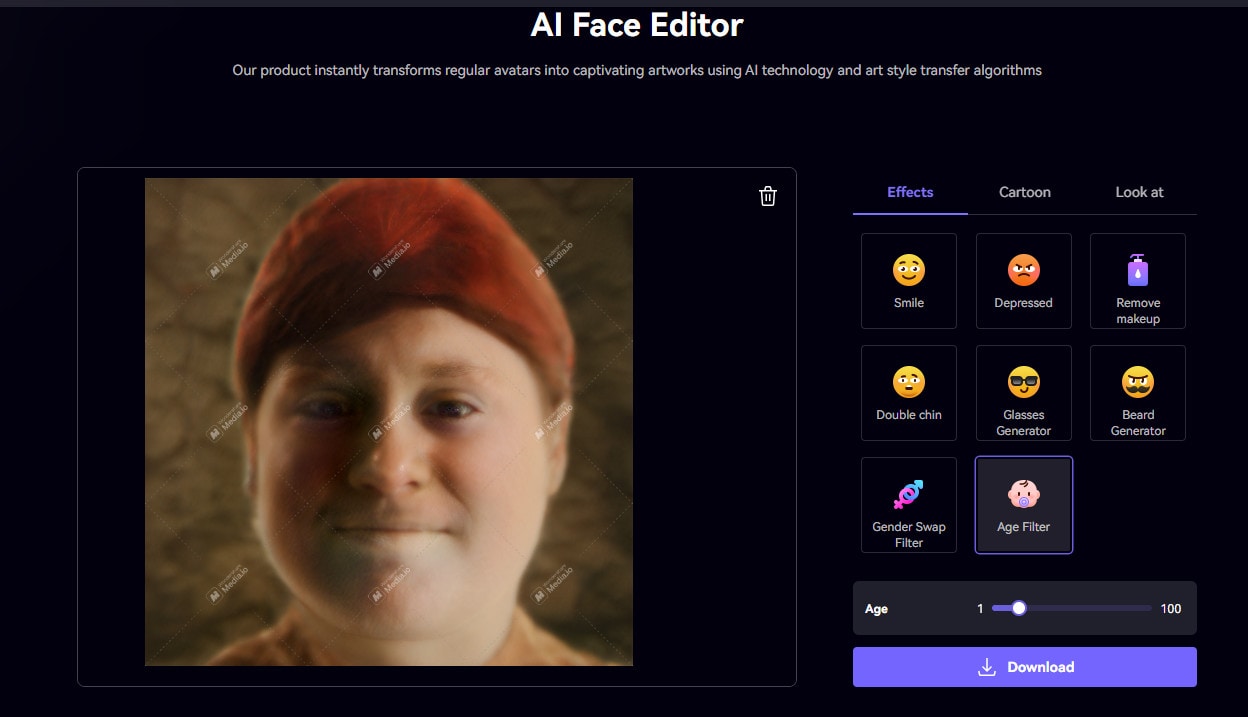The height and width of the screenshot is (717, 1248).
Task: Choose the Depressed effect
Action: point(1023,281)
